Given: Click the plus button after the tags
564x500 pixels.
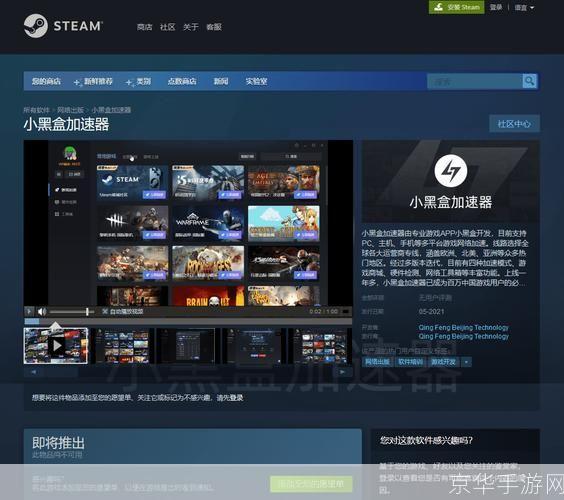Looking at the screenshot, I should click(466, 362).
